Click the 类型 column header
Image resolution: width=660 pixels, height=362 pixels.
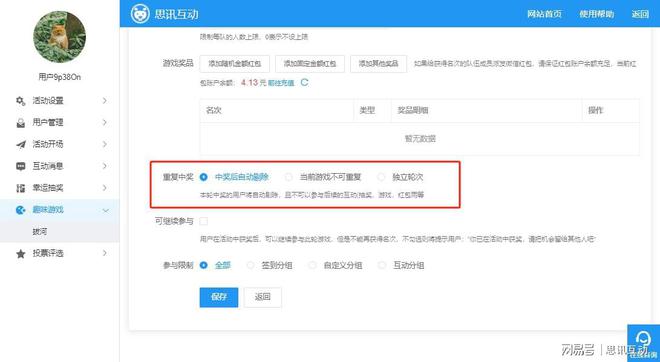367,110
